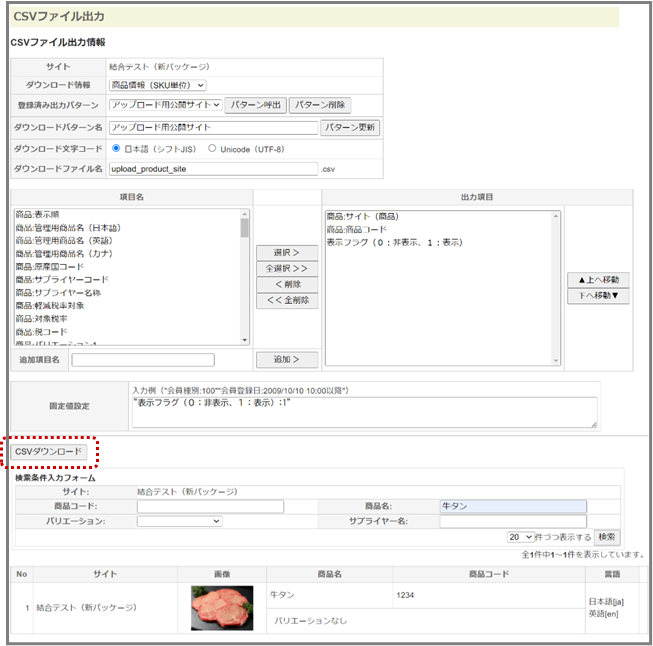Choose the Unicode (UTF-8) encoding option

pos(212,149)
